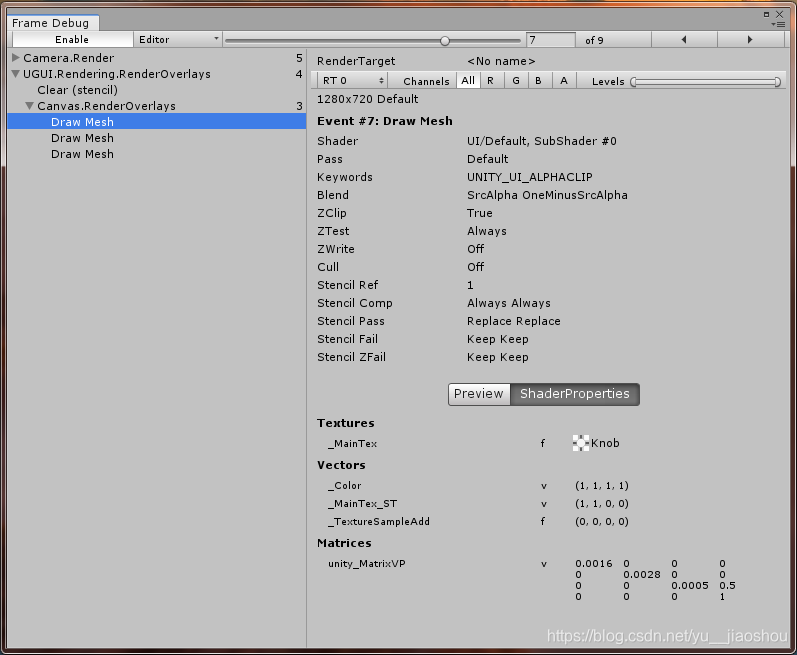Close the Frame Debug window
The image size is (797, 655).
click(779, 14)
